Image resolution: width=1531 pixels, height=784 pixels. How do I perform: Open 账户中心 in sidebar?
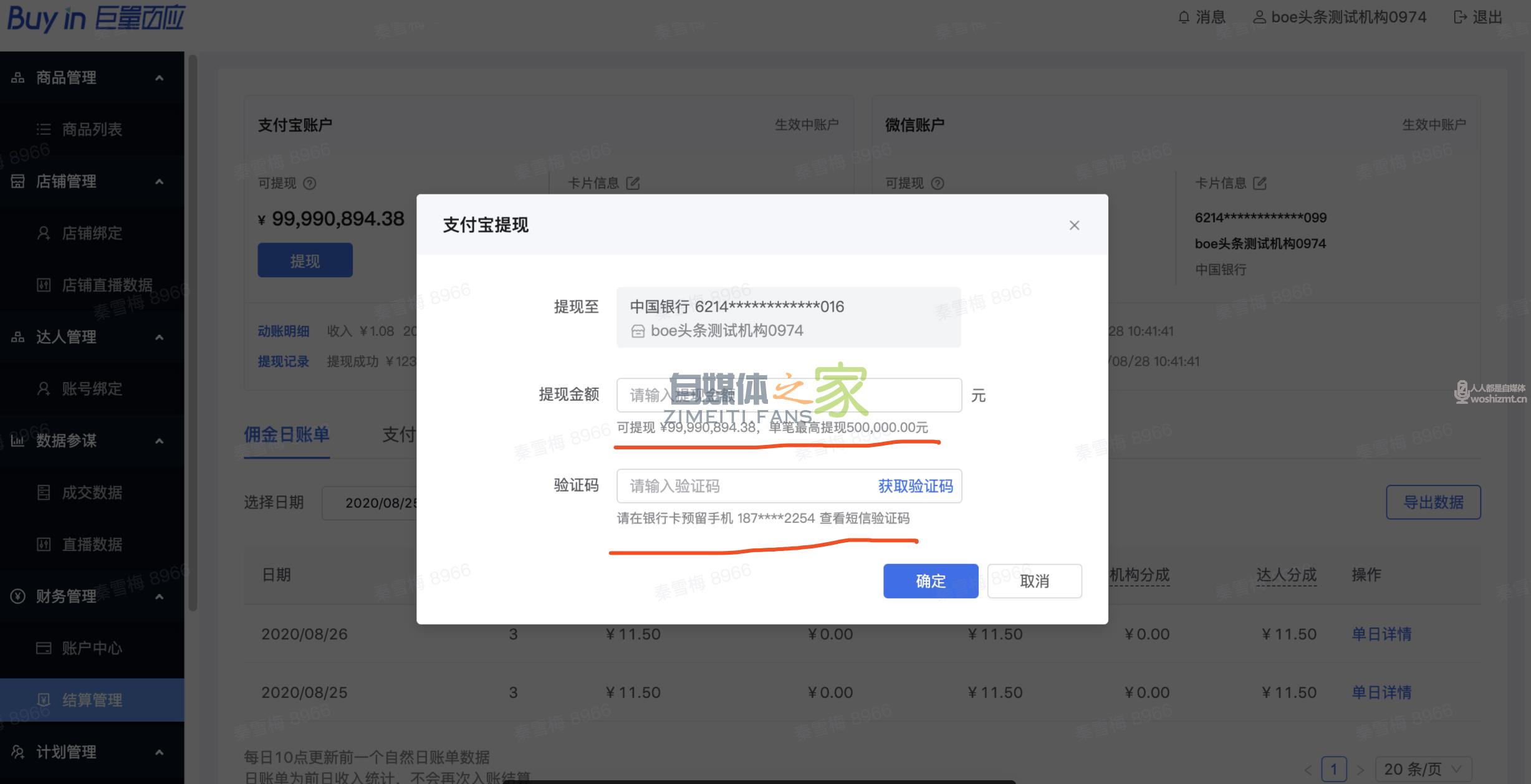click(92, 648)
